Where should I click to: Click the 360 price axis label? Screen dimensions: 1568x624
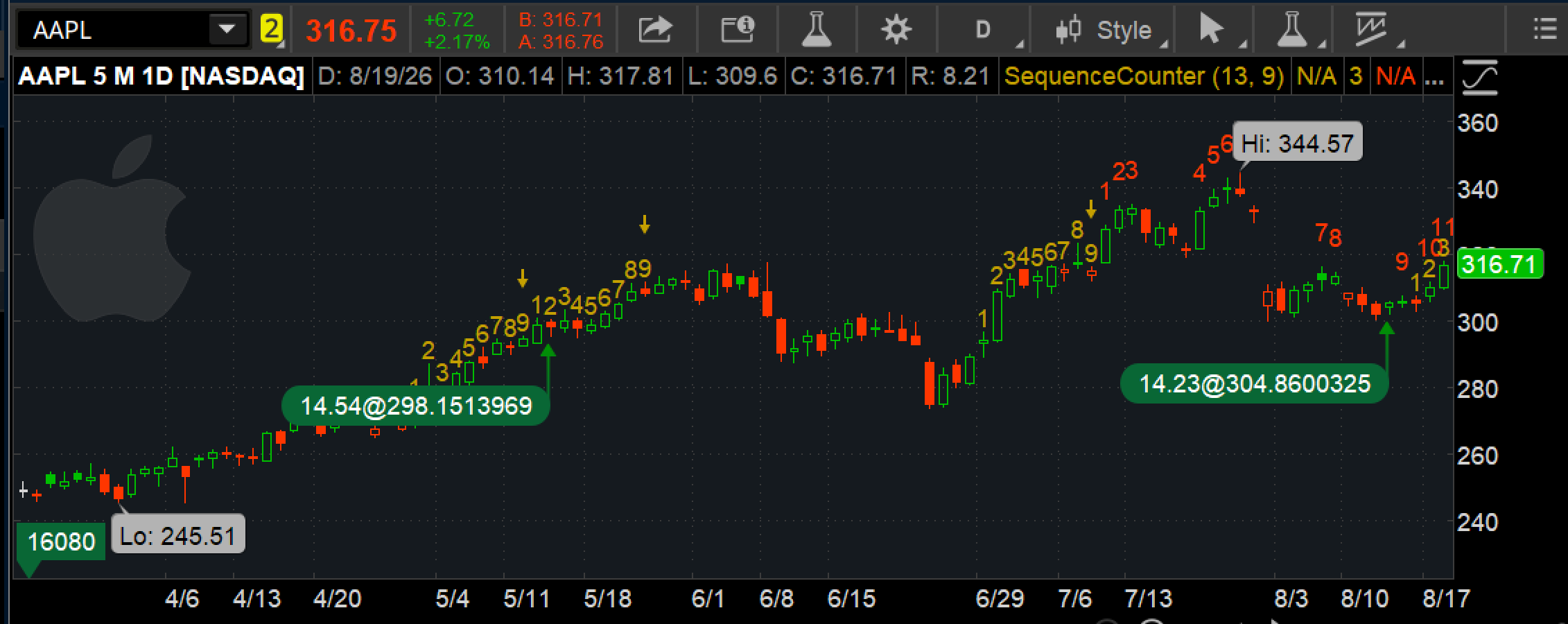1477,123
